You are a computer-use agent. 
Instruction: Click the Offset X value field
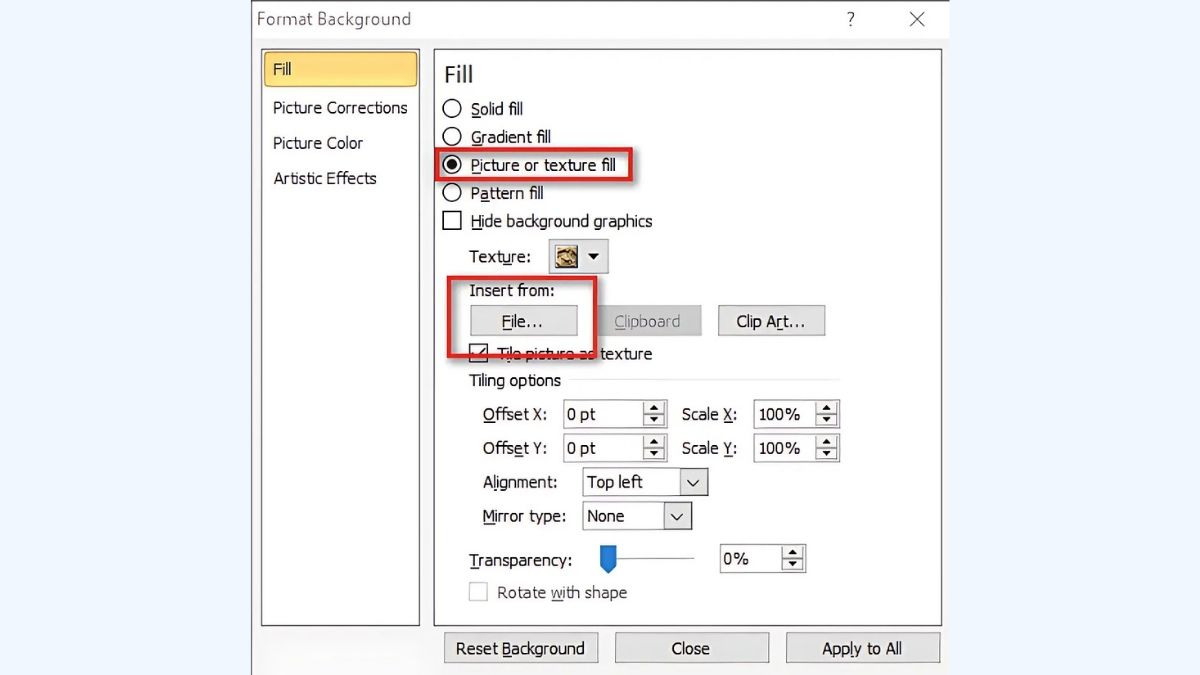pos(601,414)
